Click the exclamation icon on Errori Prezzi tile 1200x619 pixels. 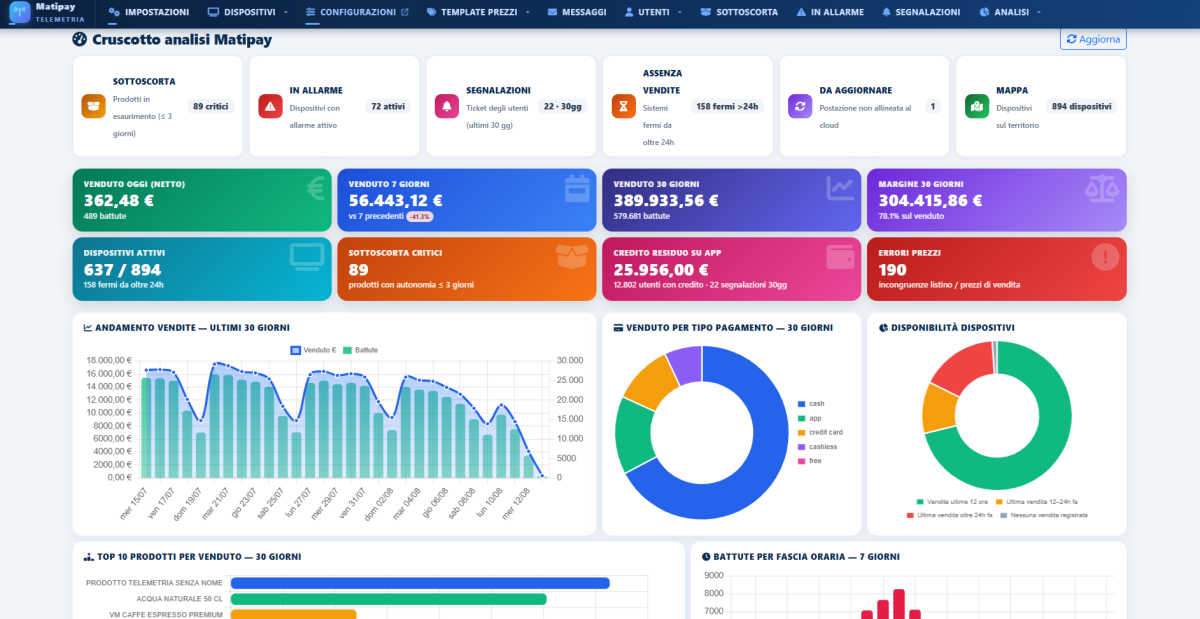point(1105,257)
